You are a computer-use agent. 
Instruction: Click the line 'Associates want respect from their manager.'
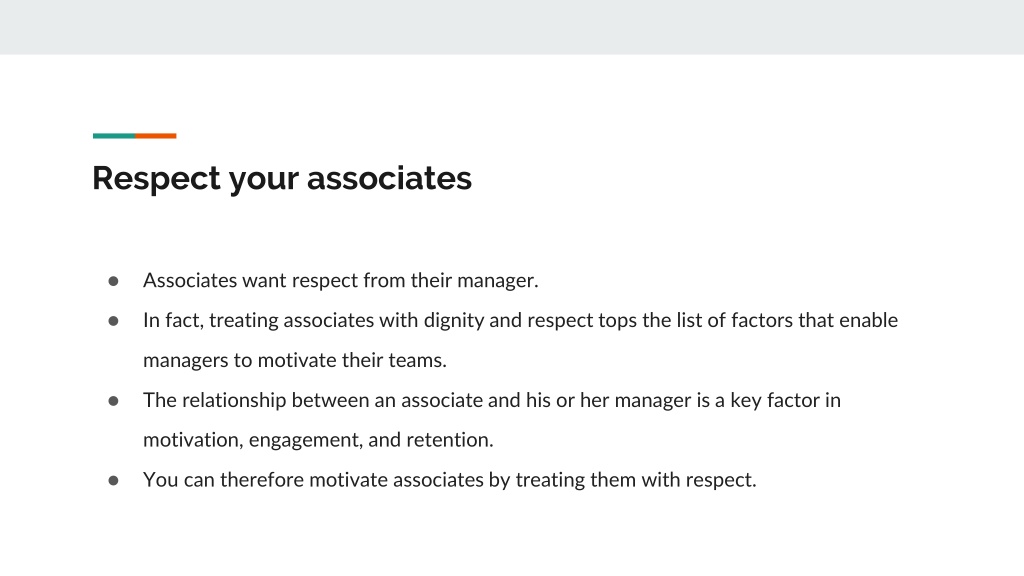(341, 281)
